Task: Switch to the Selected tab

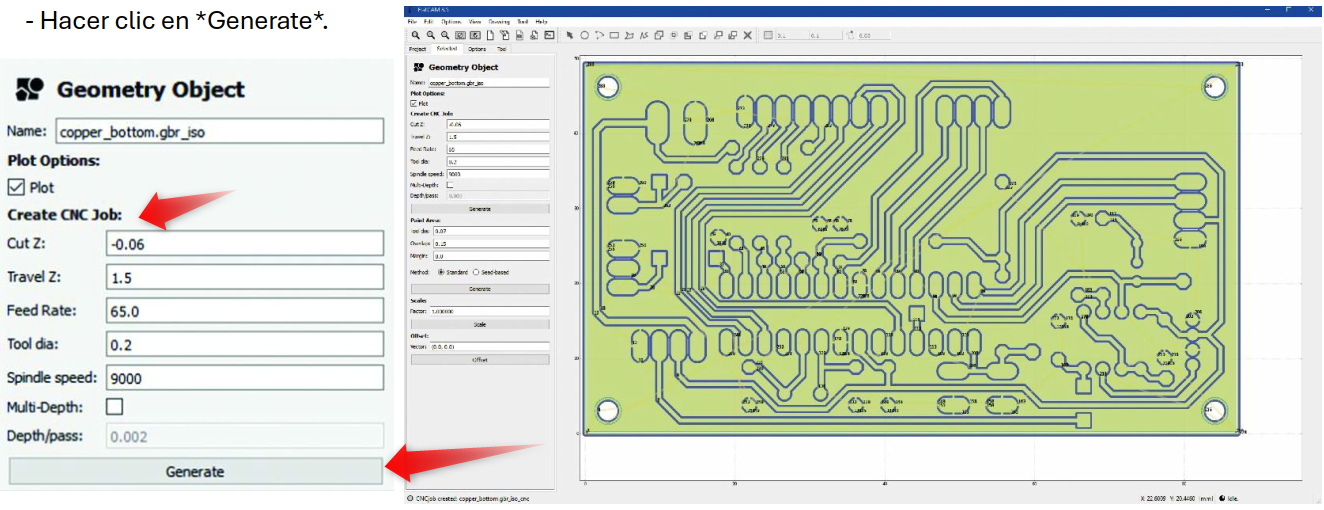Action: (x=447, y=48)
